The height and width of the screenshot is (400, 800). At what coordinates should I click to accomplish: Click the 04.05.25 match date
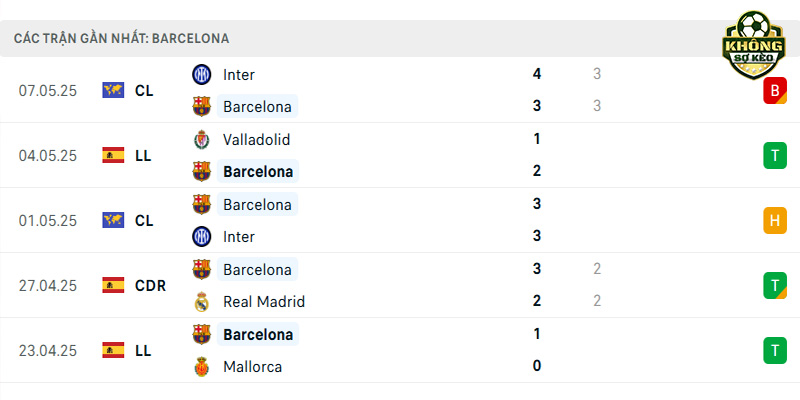48,156
